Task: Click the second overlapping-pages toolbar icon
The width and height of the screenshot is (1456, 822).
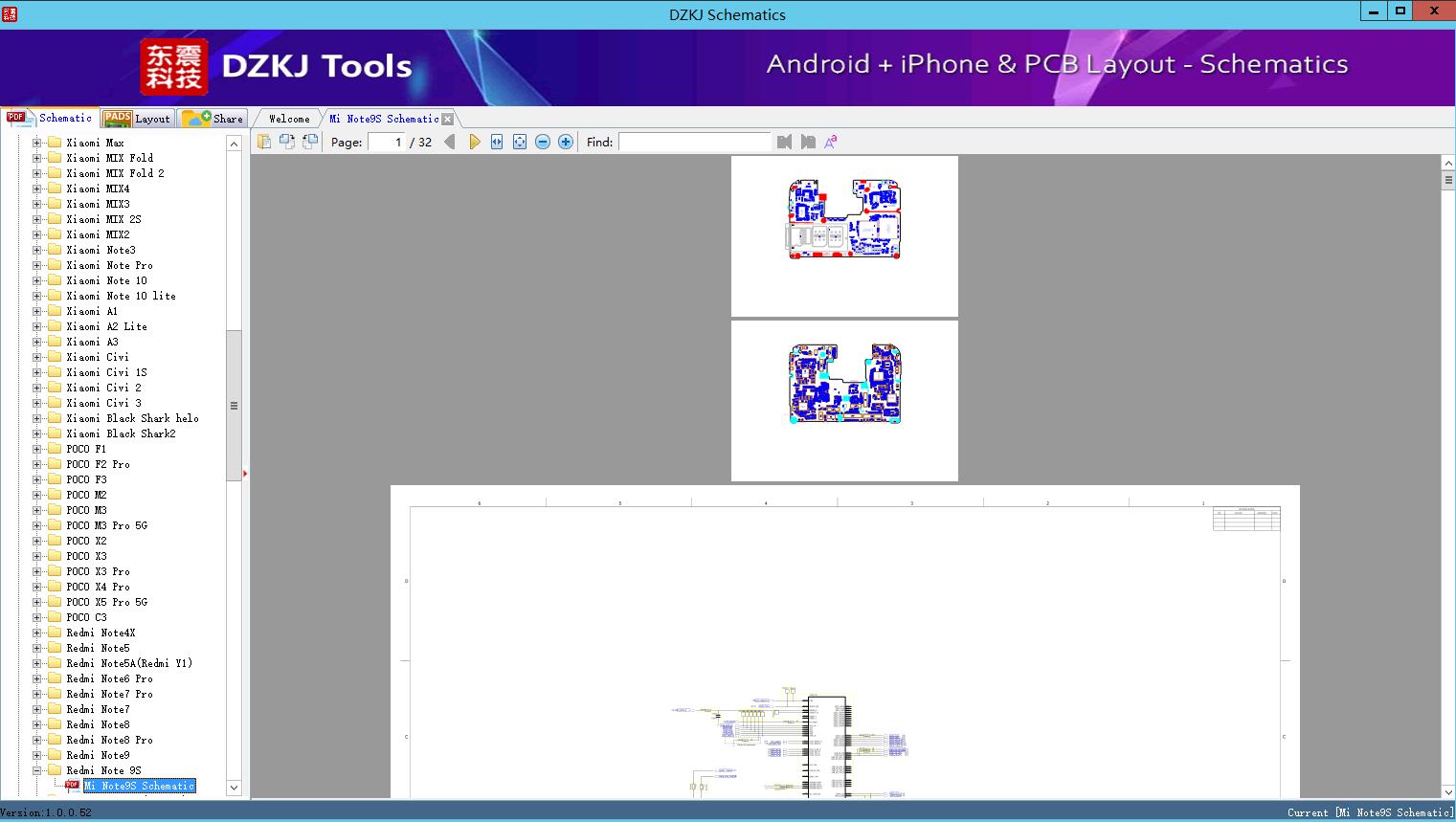Action: (x=287, y=142)
